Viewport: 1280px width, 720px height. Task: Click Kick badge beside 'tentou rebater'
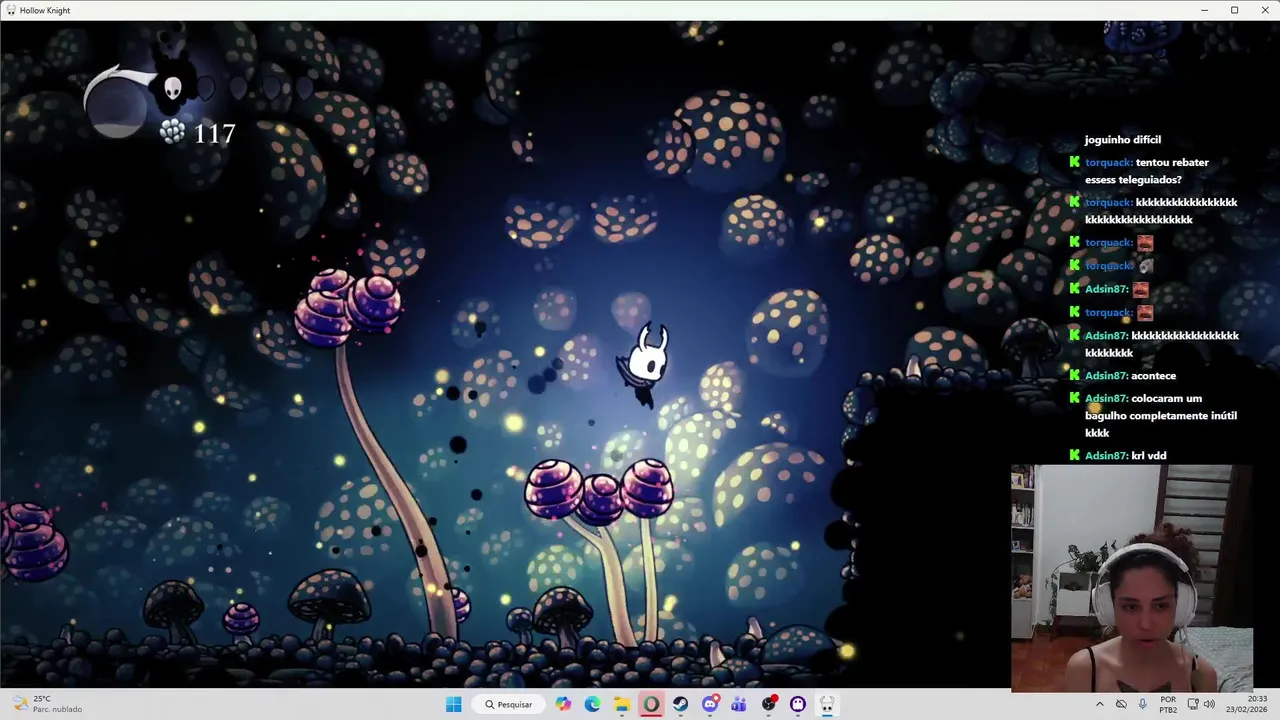[1075, 162]
